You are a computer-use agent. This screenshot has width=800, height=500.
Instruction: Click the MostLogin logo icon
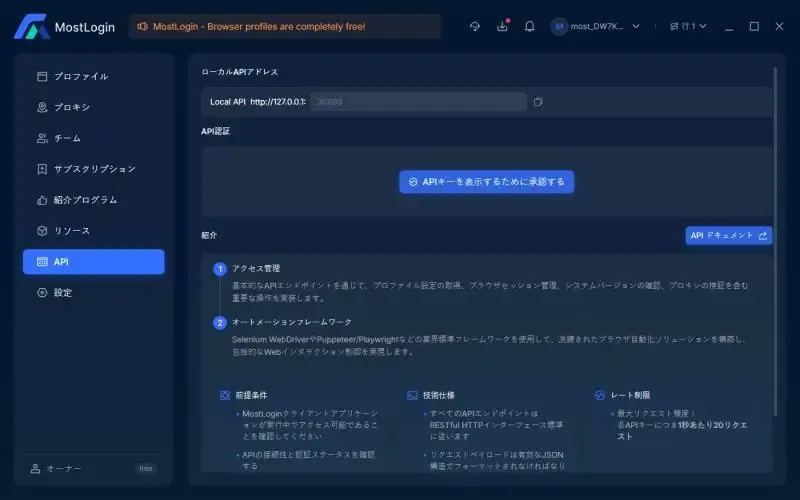coord(31,27)
